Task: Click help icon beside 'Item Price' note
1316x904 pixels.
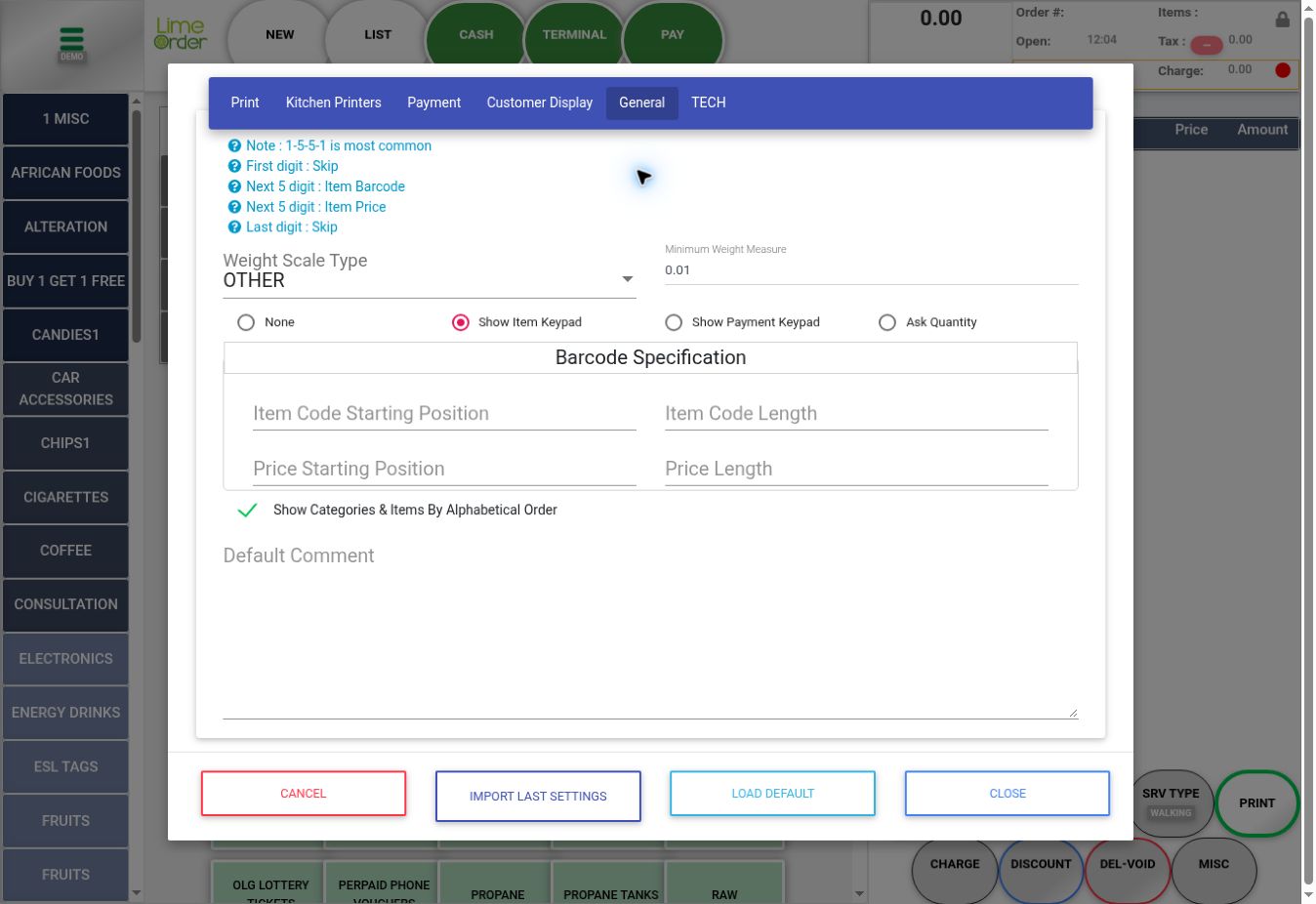Action: (x=234, y=207)
